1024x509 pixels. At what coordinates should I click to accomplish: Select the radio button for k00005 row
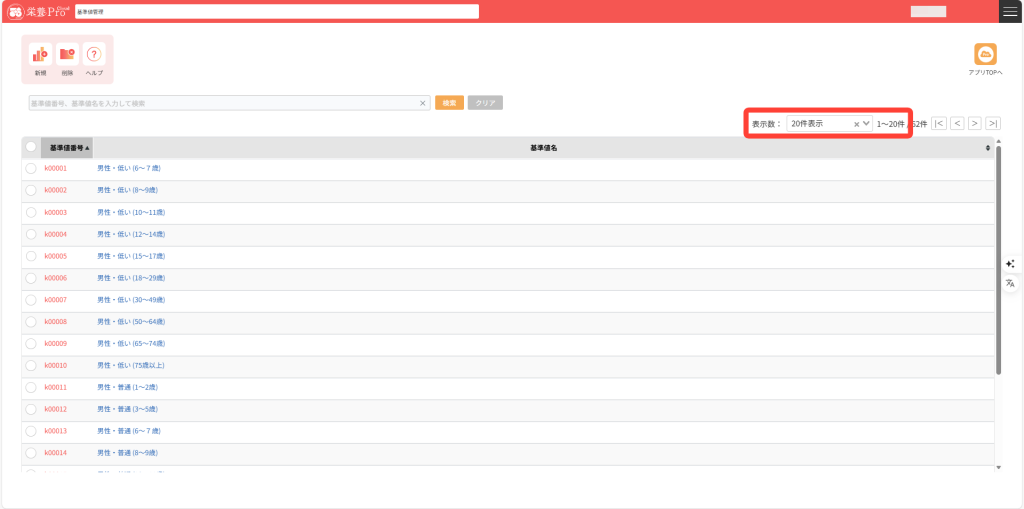[x=31, y=256]
